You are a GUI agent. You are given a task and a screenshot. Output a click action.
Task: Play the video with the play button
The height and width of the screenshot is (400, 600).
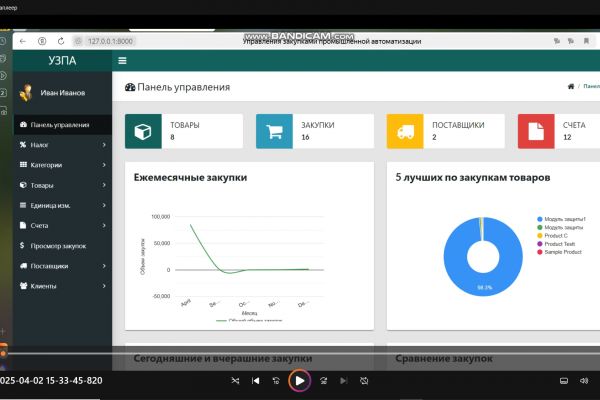coord(300,380)
